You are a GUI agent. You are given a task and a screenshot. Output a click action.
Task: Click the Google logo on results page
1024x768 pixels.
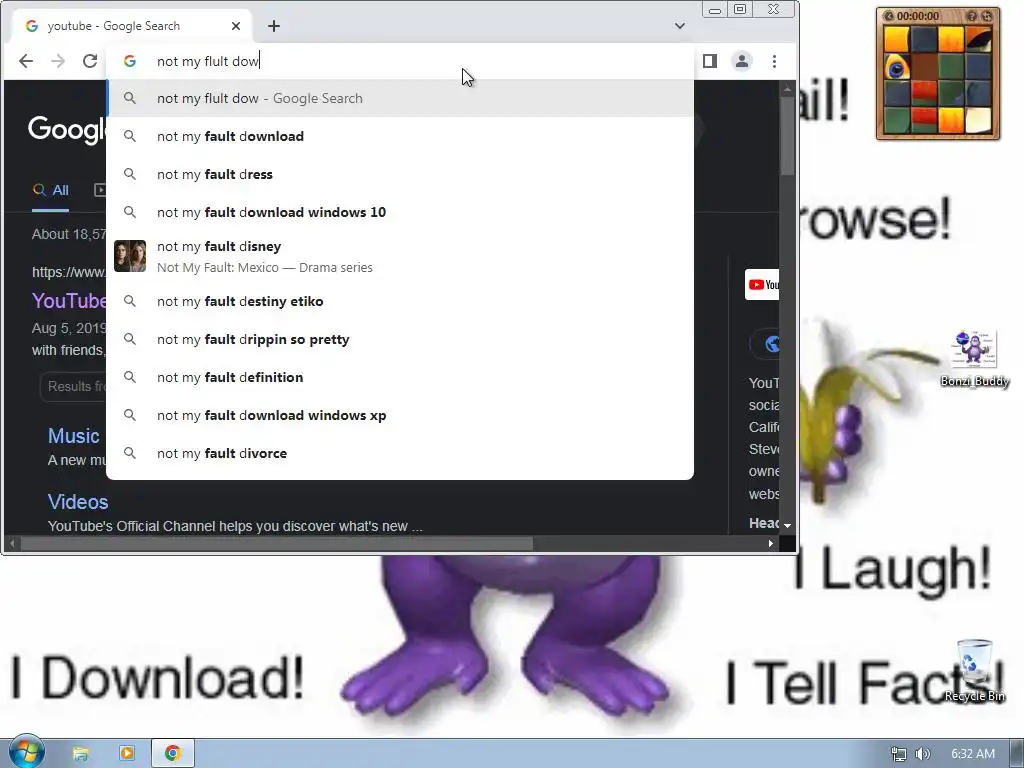[x=67, y=129]
